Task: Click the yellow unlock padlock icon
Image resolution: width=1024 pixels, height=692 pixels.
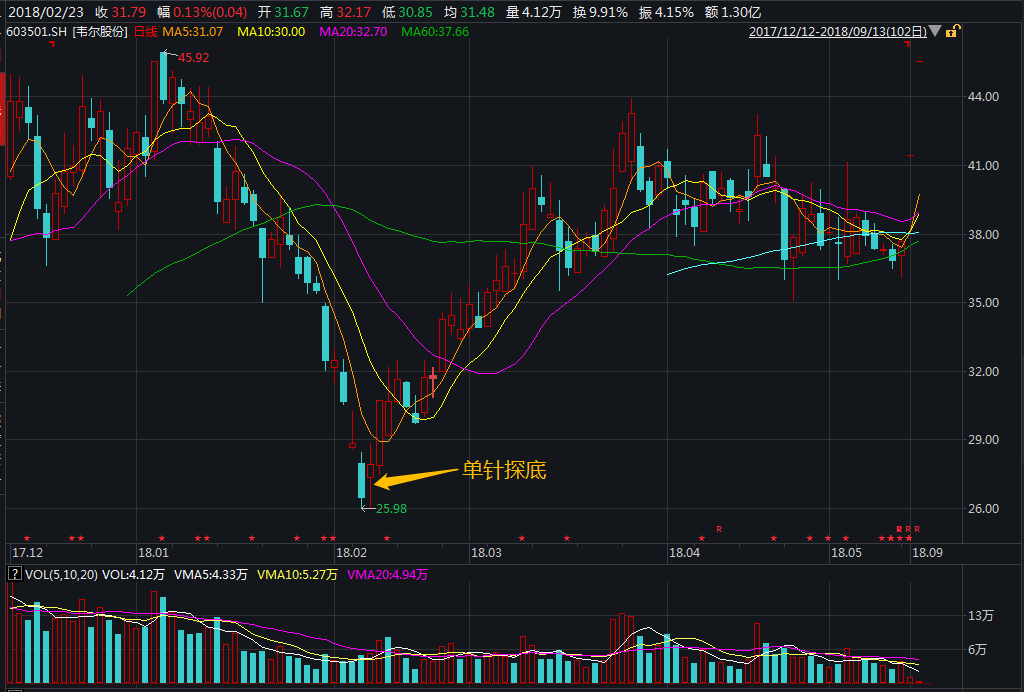Action: [x=952, y=31]
